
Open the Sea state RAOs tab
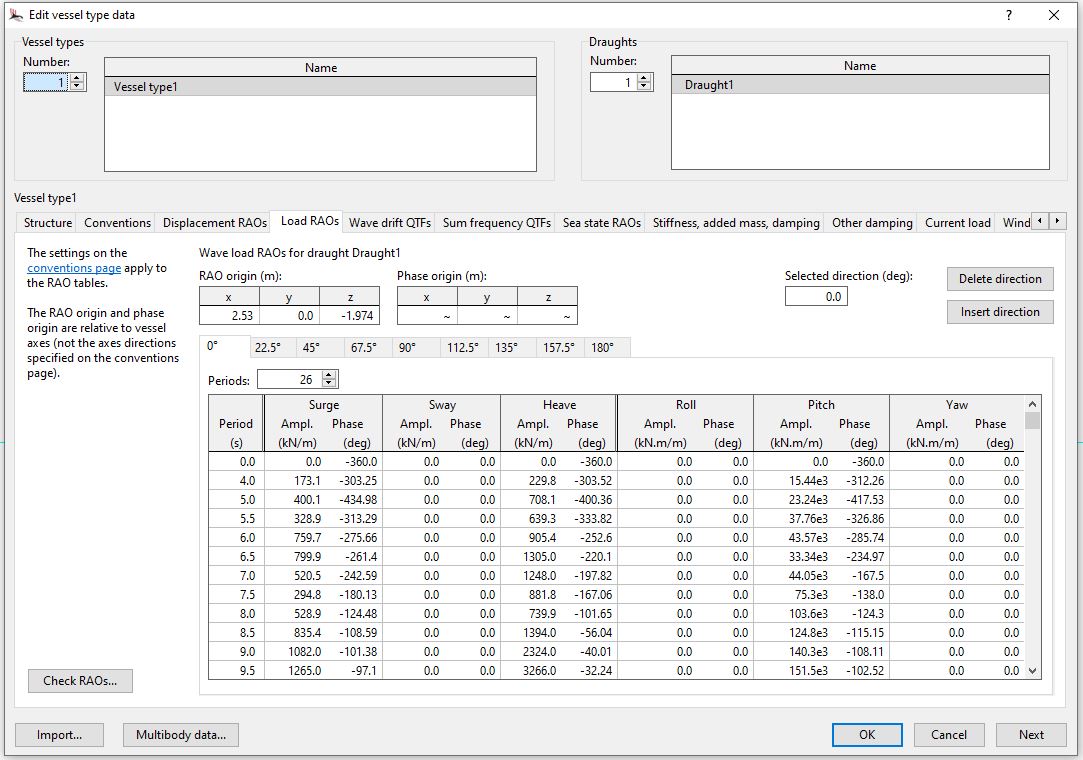602,222
